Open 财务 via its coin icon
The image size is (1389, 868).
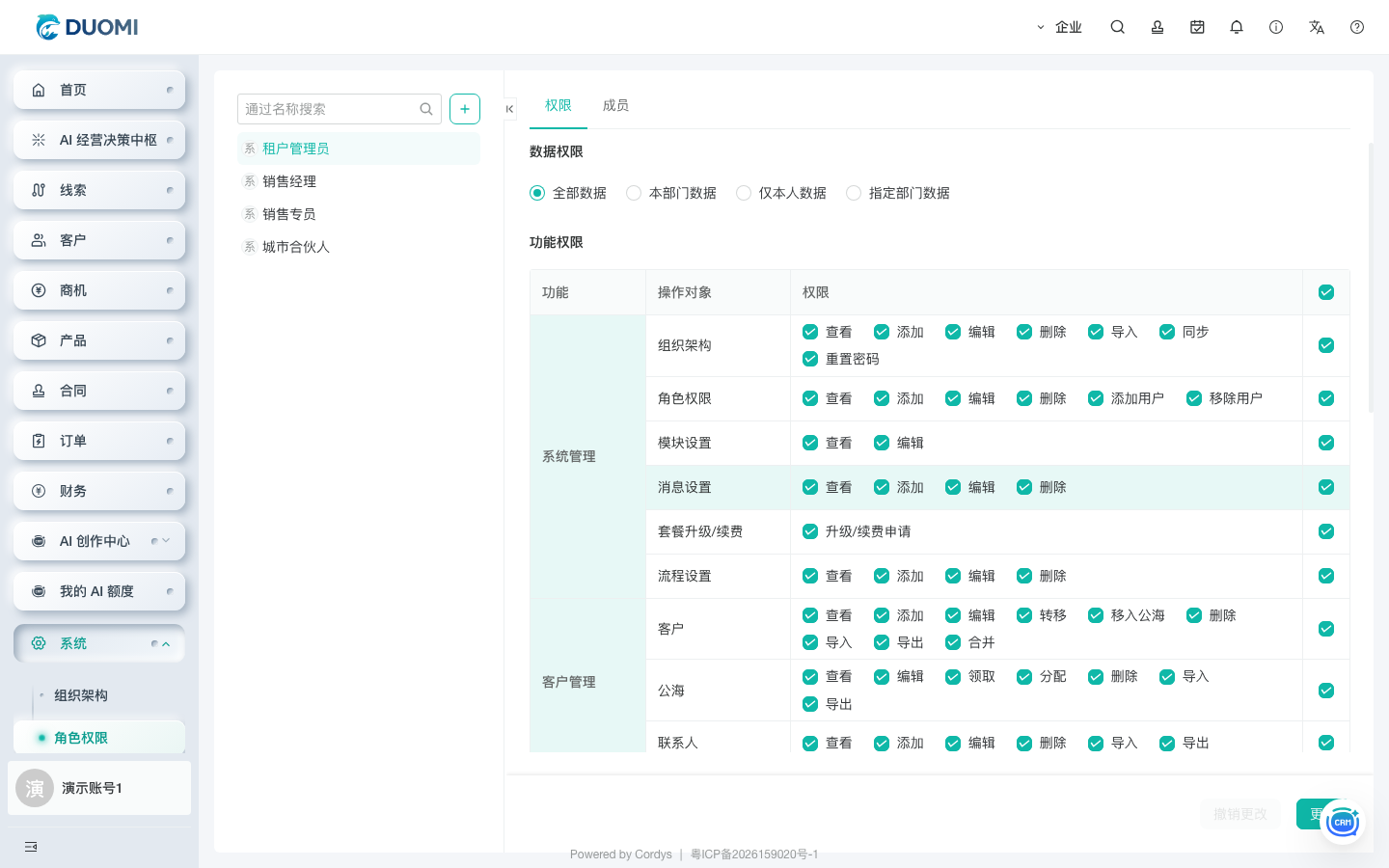39,491
